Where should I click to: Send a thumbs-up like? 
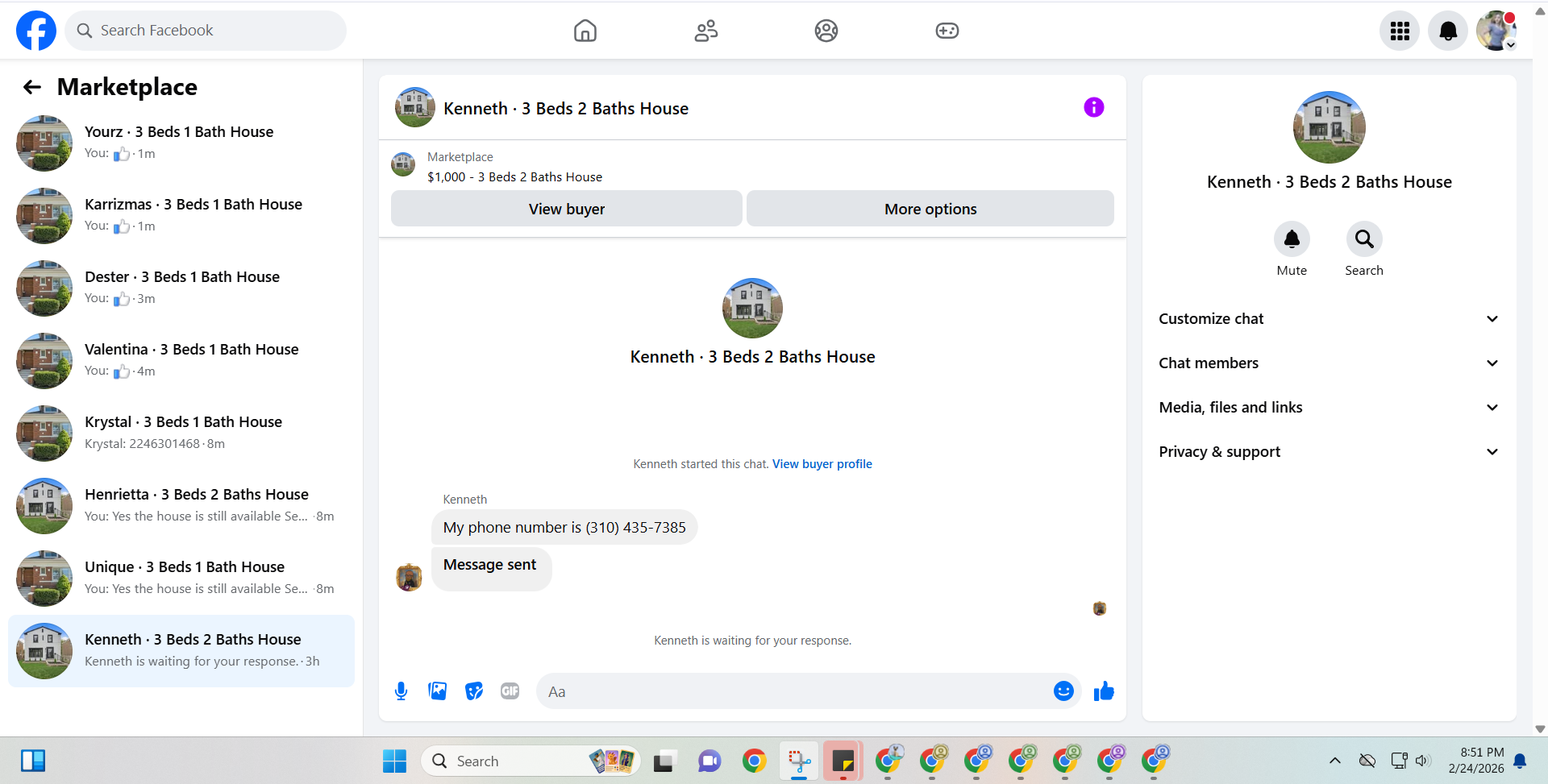(1104, 691)
